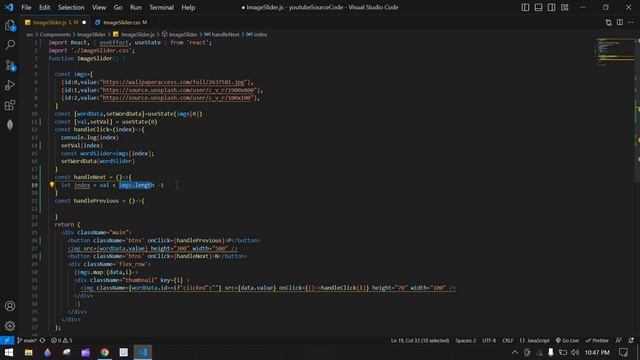
Task: Open the Manage gear icon
Action: [10, 326]
